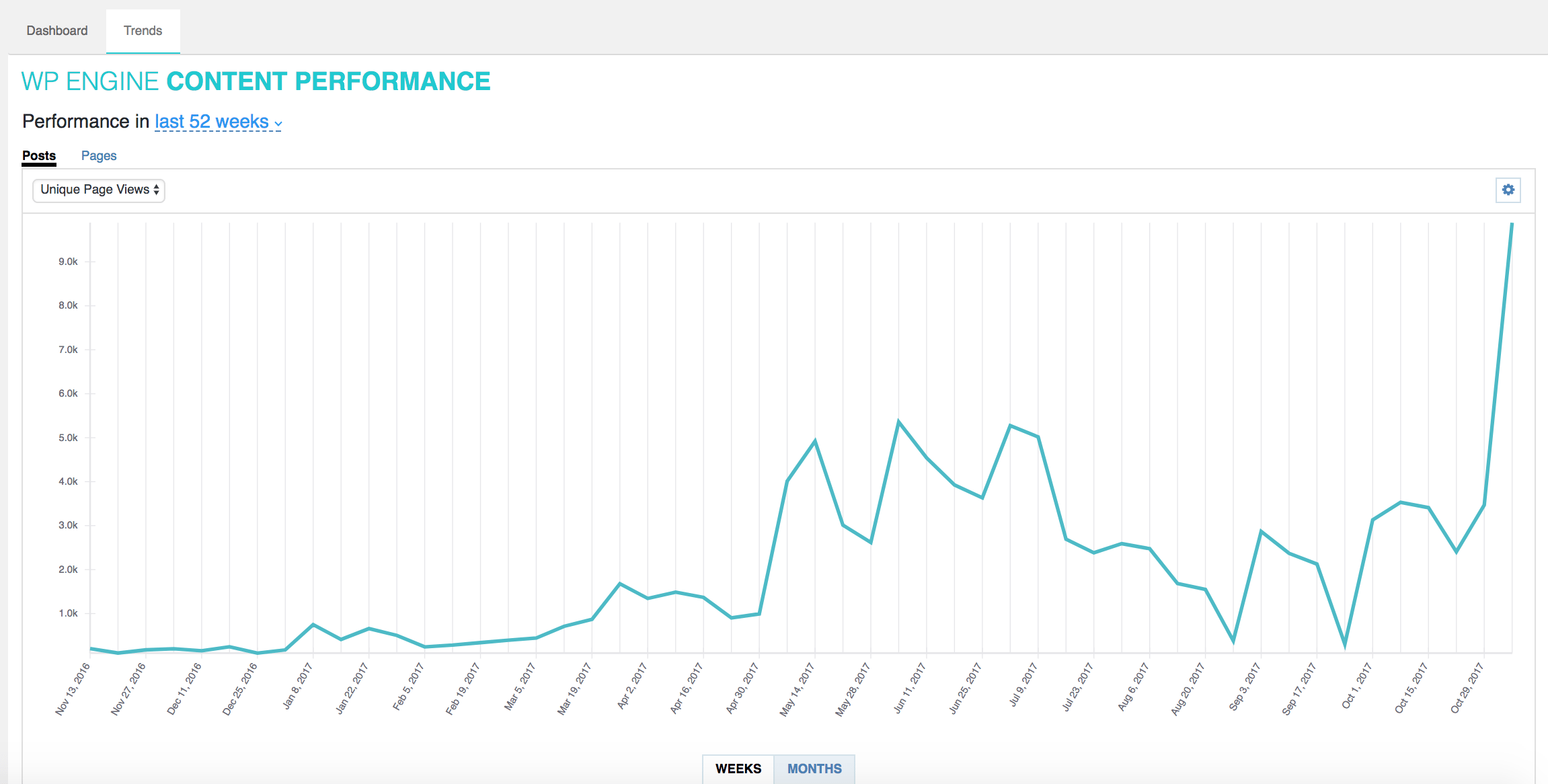Image resolution: width=1548 pixels, height=784 pixels.
Task: Click the May 14, 2017 peak data point
Action: pyautogui.click(x=815, y=441)
